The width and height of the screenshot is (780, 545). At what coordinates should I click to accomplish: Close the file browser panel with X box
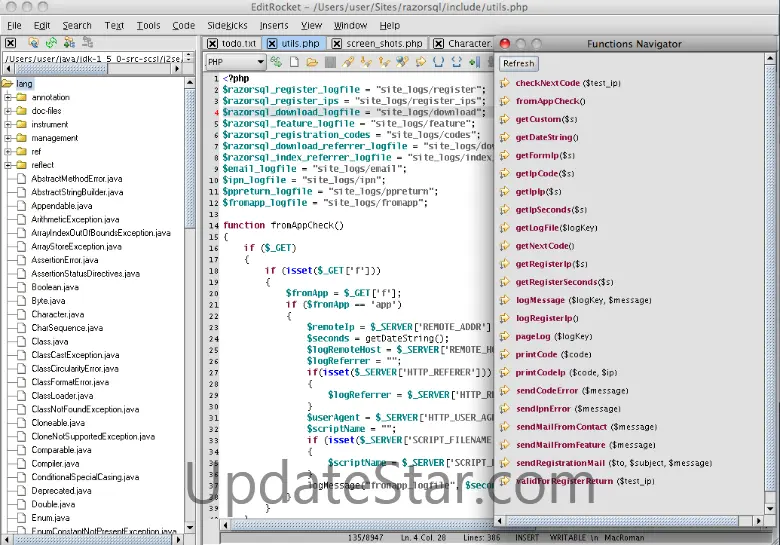(x=10, y=43)
